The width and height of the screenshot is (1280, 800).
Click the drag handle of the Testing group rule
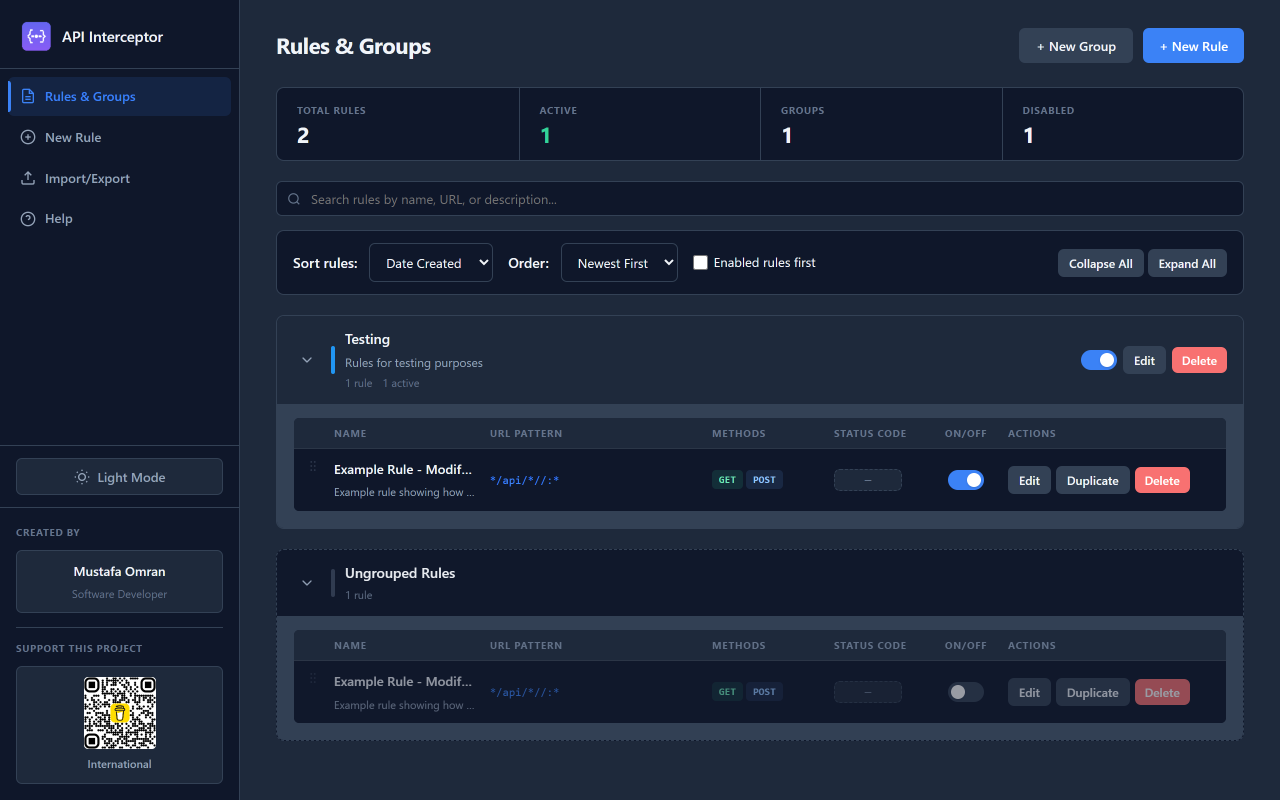tap(313, 466)
